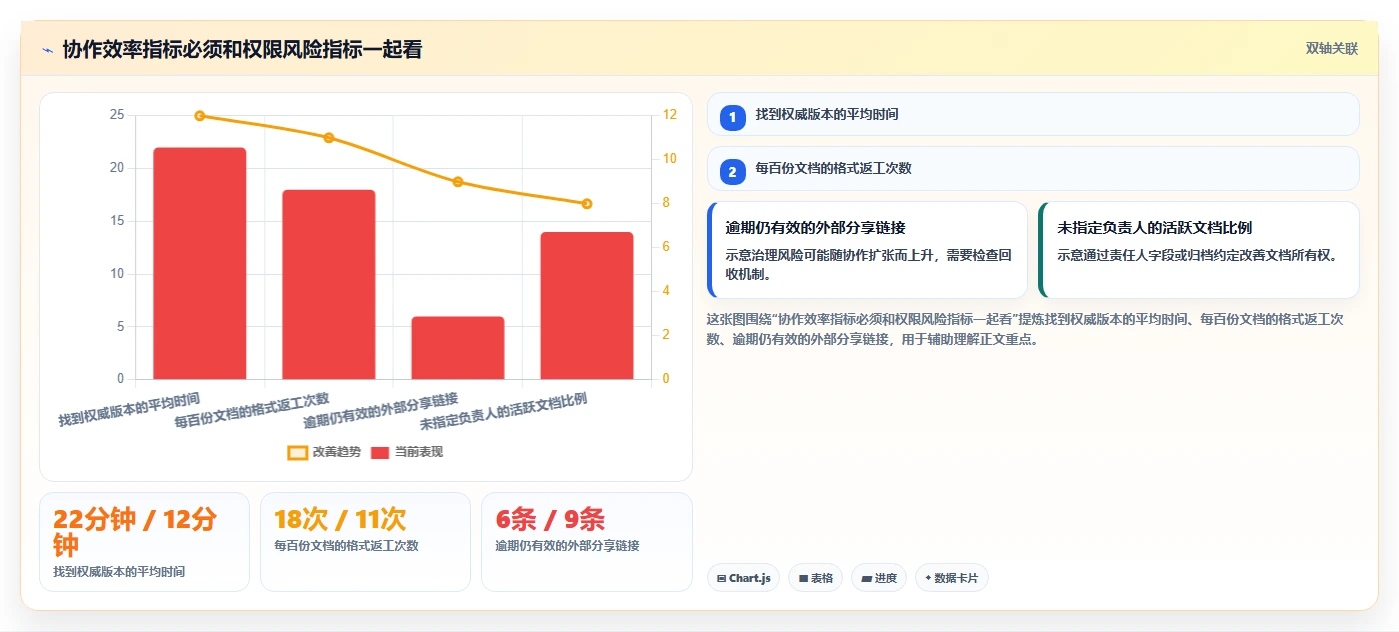Click the red bar for 每百份文档的格式返工次数
This screenshot has height=632, width=1399.
(329, 284)
